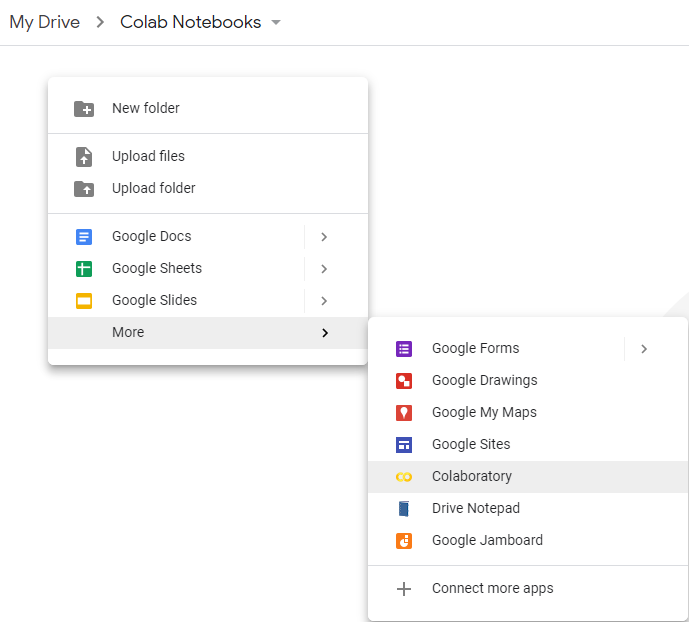Choose New folder from the menu
689x622 pixels.
[208, 108]
